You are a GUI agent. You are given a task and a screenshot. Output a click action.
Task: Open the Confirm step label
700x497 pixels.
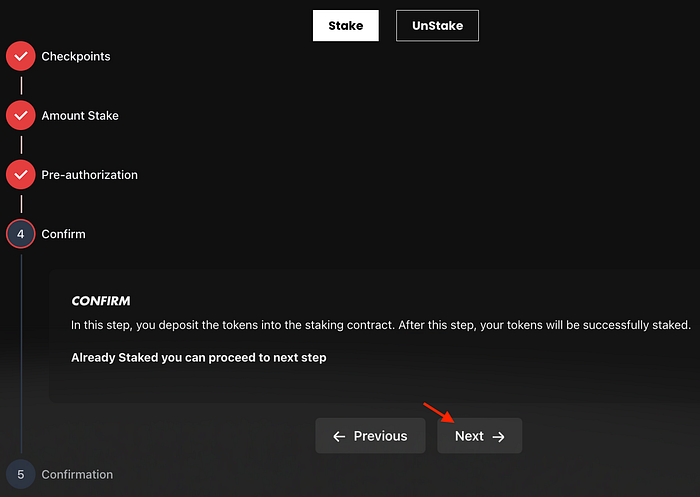(x=63, y=234)
